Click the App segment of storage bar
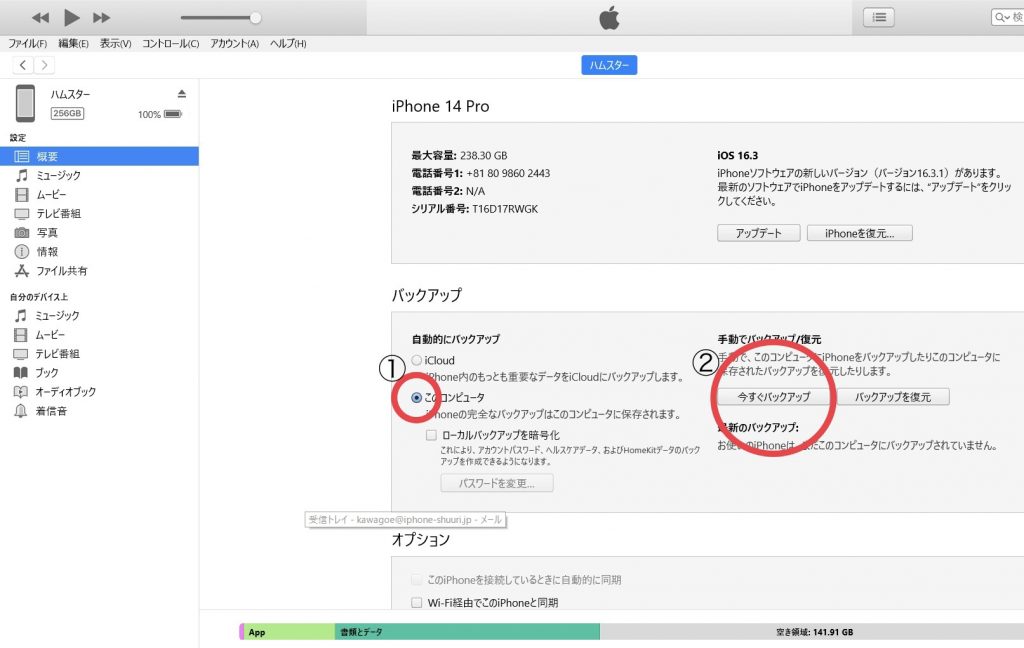1024x648 pixels. click(x=287, y=632)
